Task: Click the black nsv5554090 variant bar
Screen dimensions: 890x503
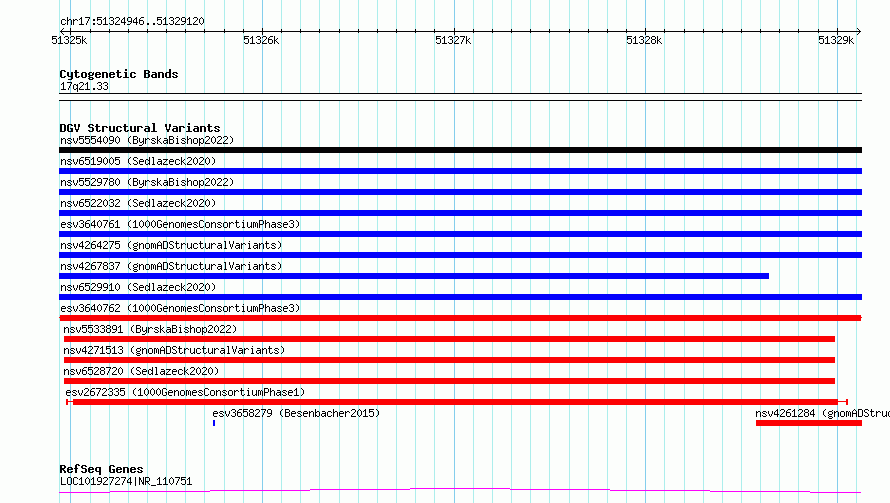Action: click(x=460, y=150)
